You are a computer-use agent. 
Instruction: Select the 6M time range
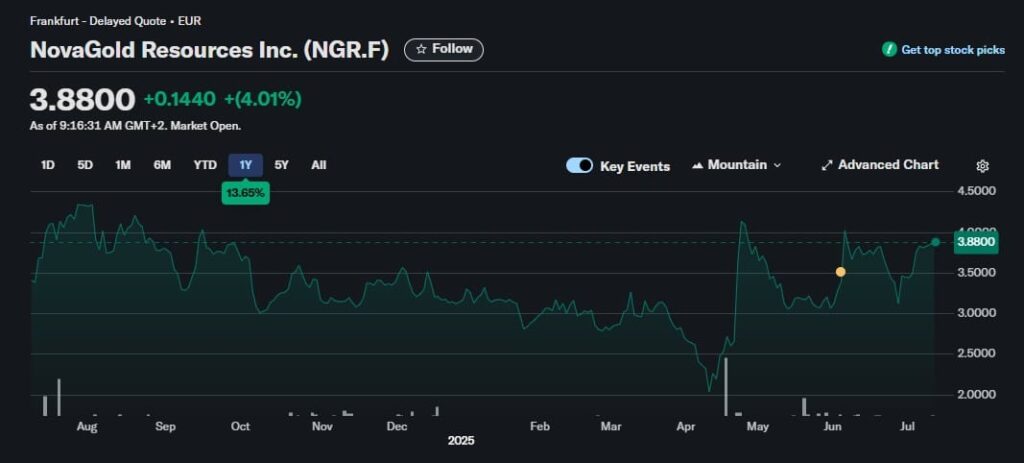point(162,165)
